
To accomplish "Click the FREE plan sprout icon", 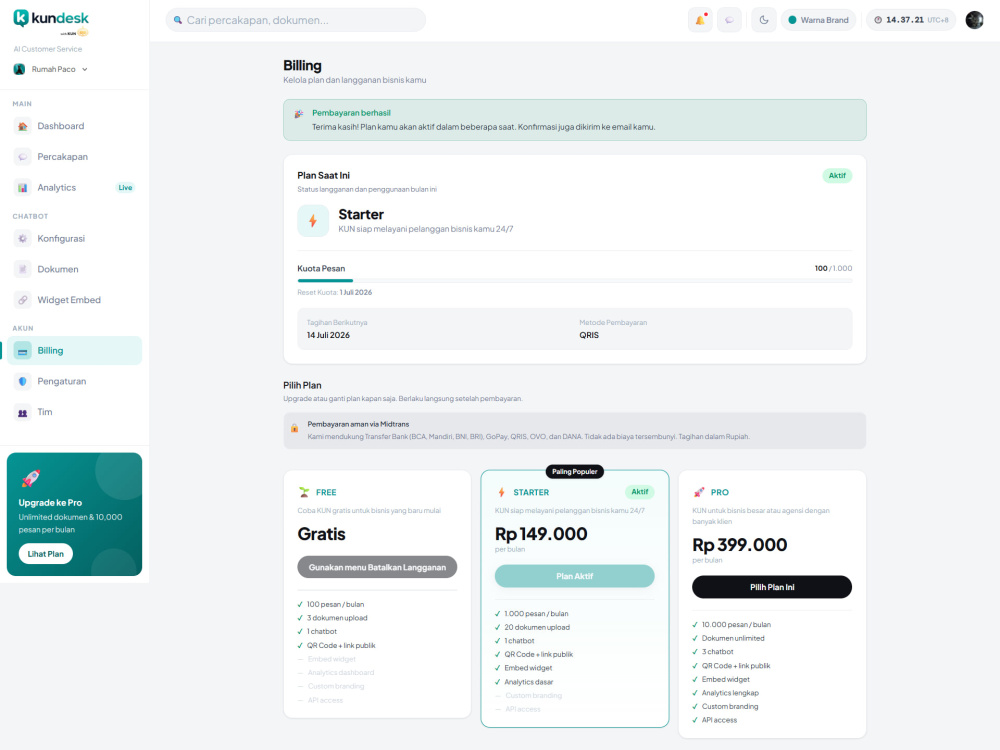I will (304, 492).
